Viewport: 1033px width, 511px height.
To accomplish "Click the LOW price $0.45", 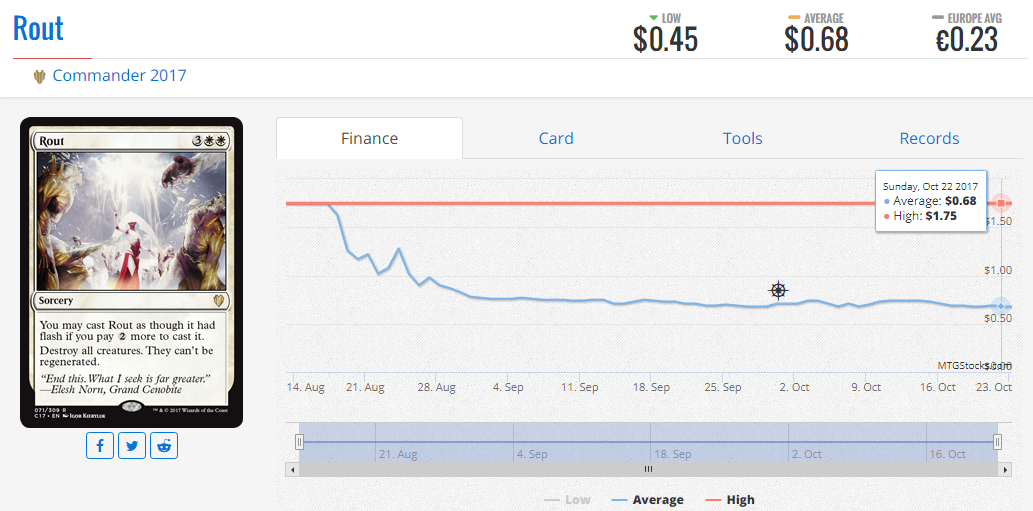I will pyautogui.click(x=665, y=40).
